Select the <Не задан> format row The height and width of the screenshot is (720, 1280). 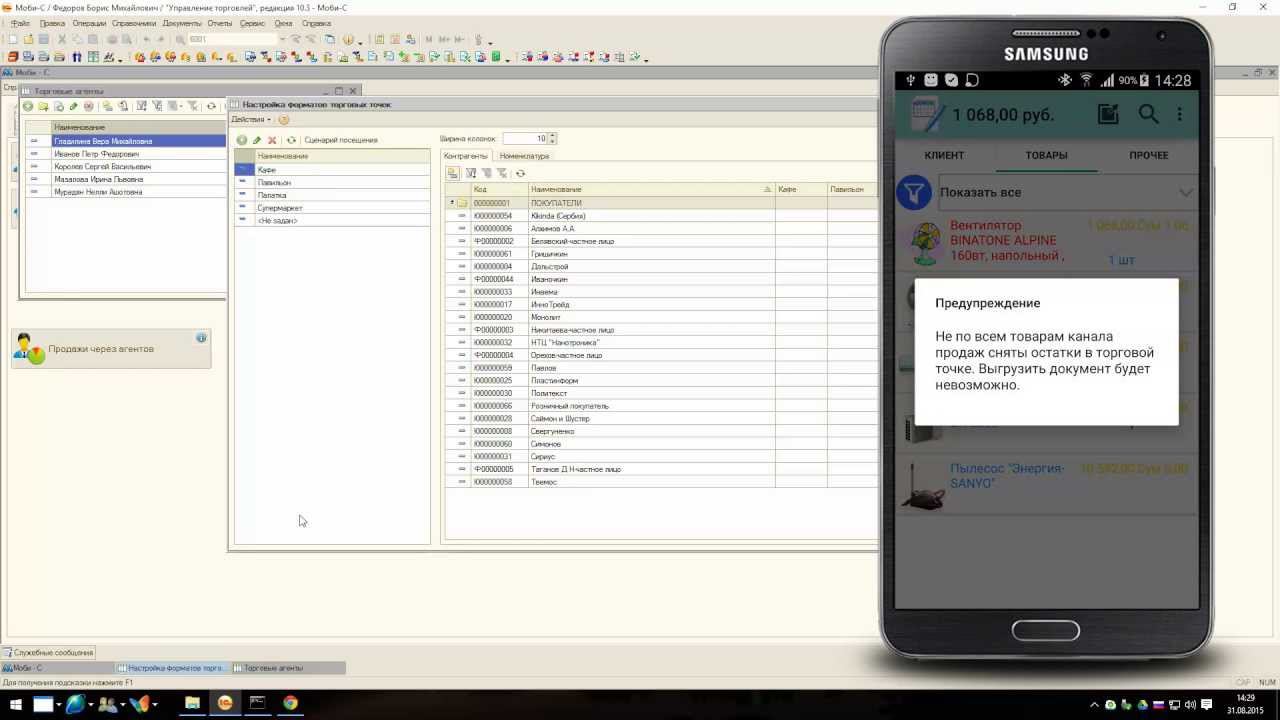332,220
